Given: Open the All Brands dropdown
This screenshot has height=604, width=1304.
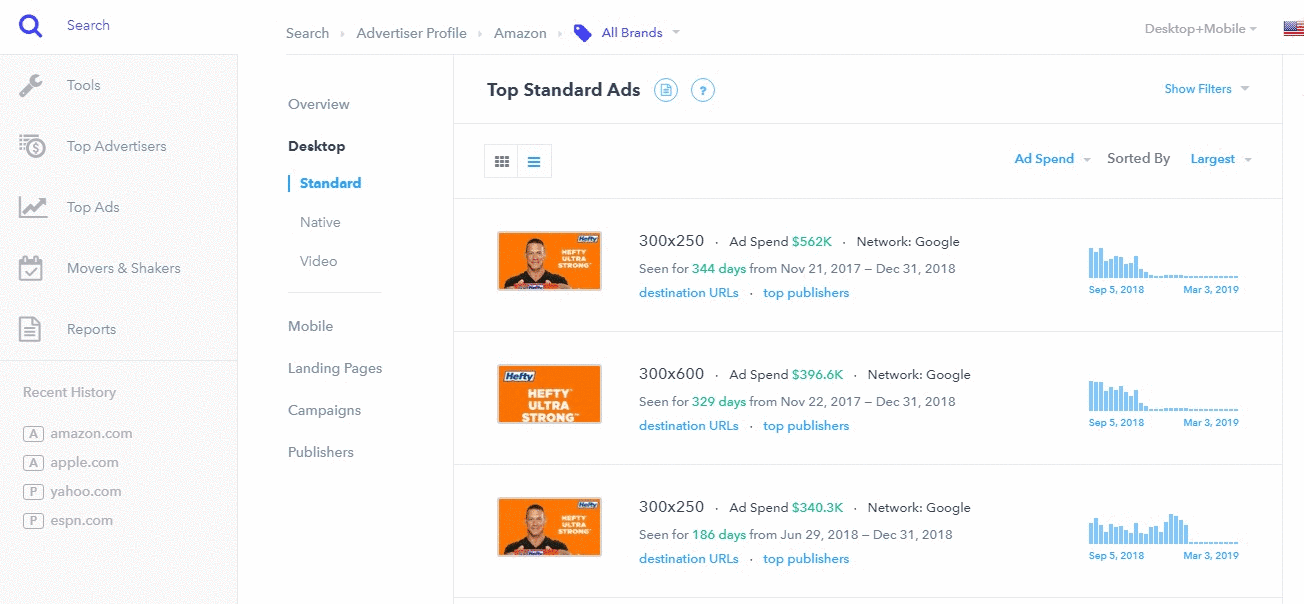Looking at the screenshot, I should click(641, 33).
